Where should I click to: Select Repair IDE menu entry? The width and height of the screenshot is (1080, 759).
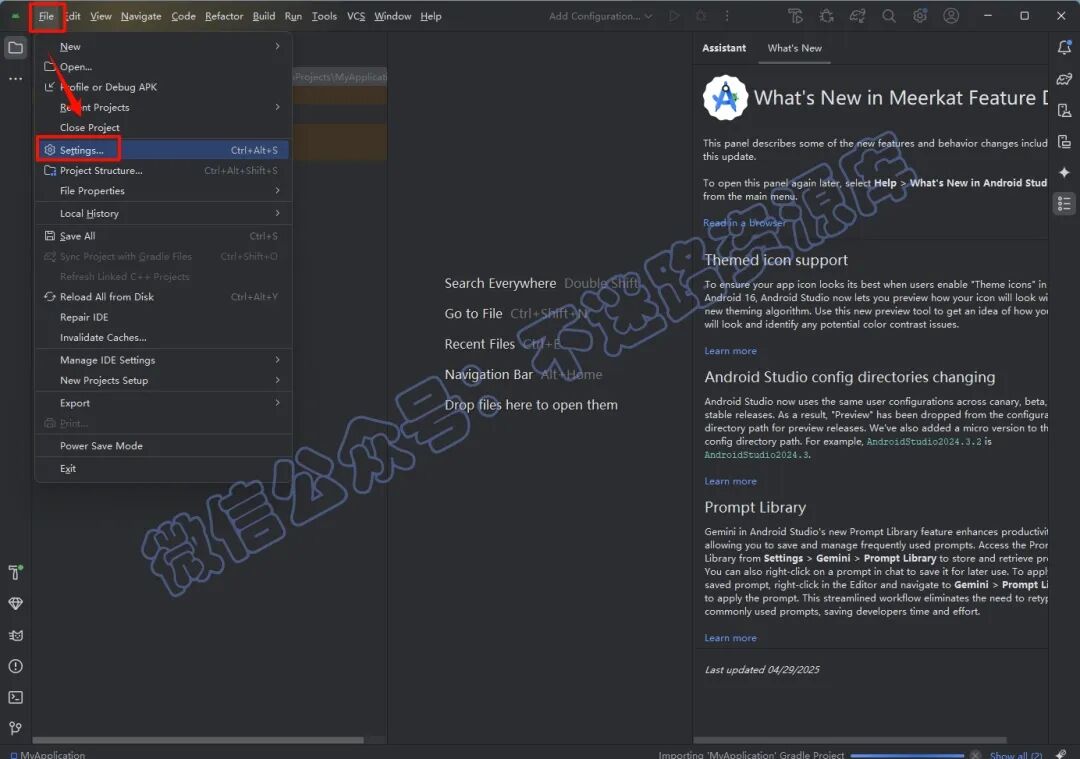pyautogui.click(x=163, y=317)
